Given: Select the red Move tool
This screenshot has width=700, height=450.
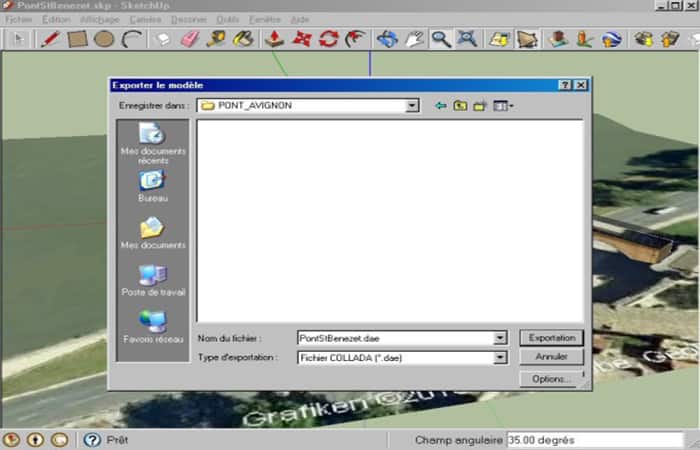Looking at the screenshot, I should point(302,39).
